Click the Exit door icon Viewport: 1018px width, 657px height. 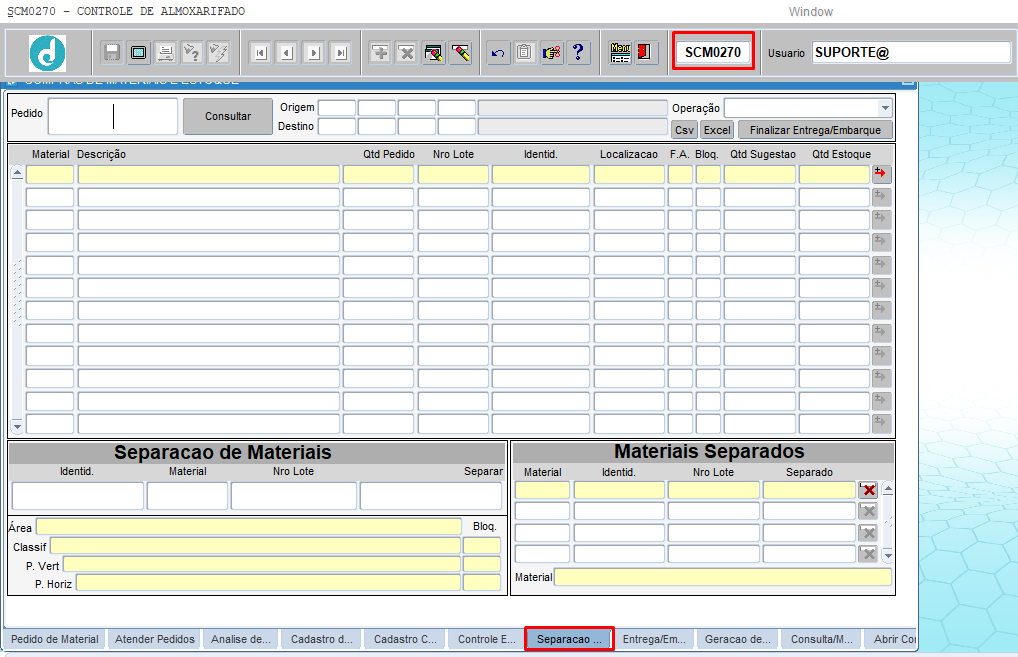646,53
